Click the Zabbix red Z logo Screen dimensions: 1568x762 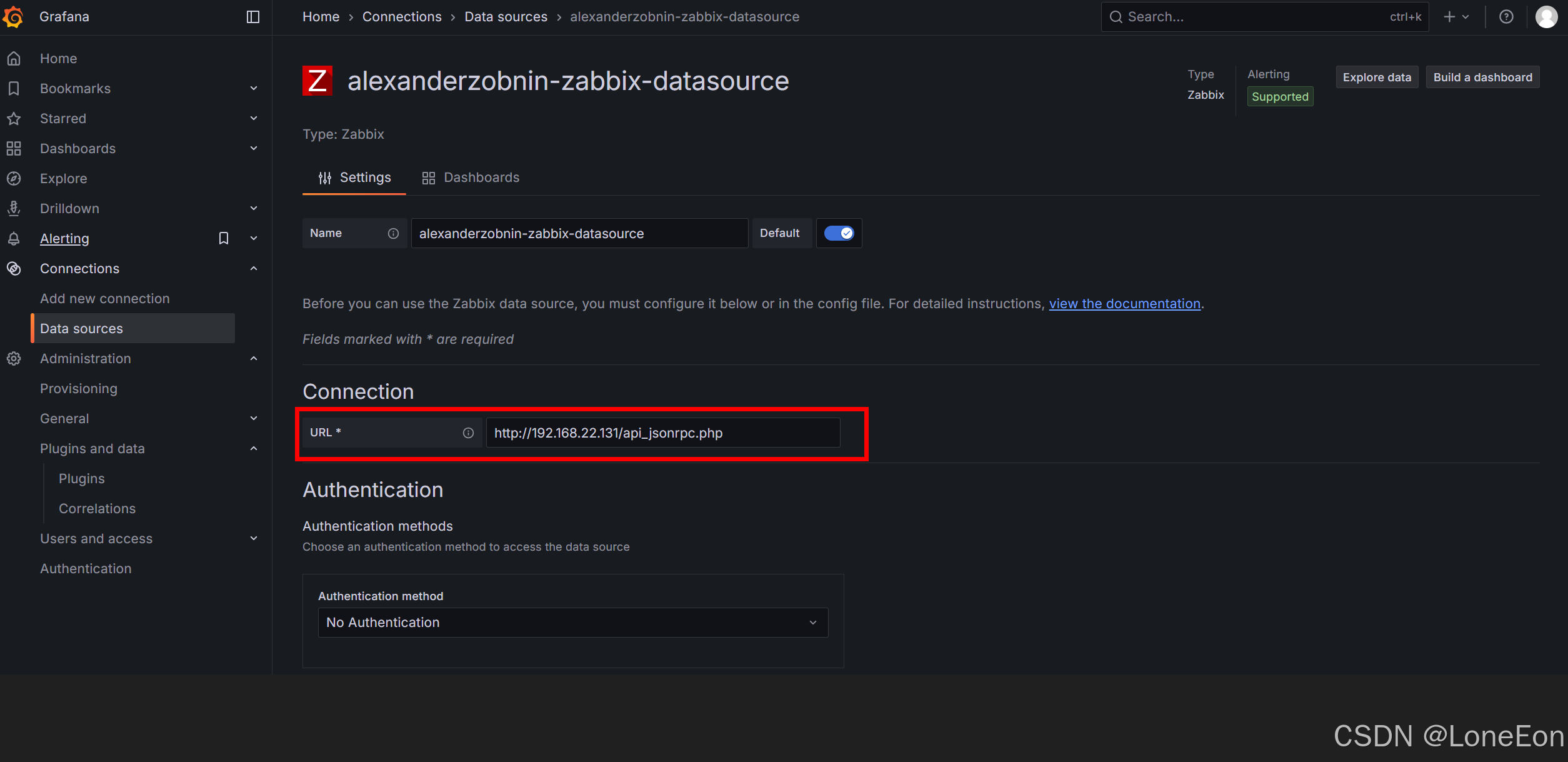317,81
